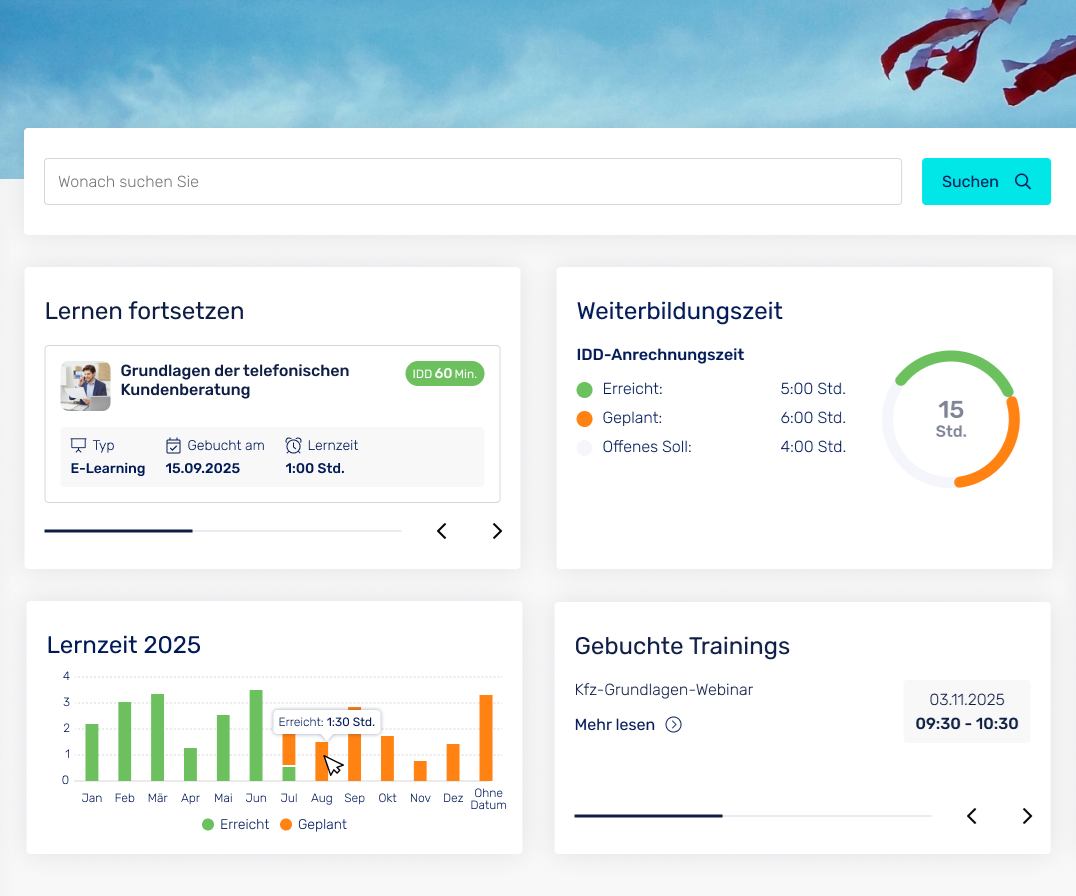1076x896 pixels.
Task: Click the Gebuchte Trainings carousel progress bar
Action: click(752, 816)
